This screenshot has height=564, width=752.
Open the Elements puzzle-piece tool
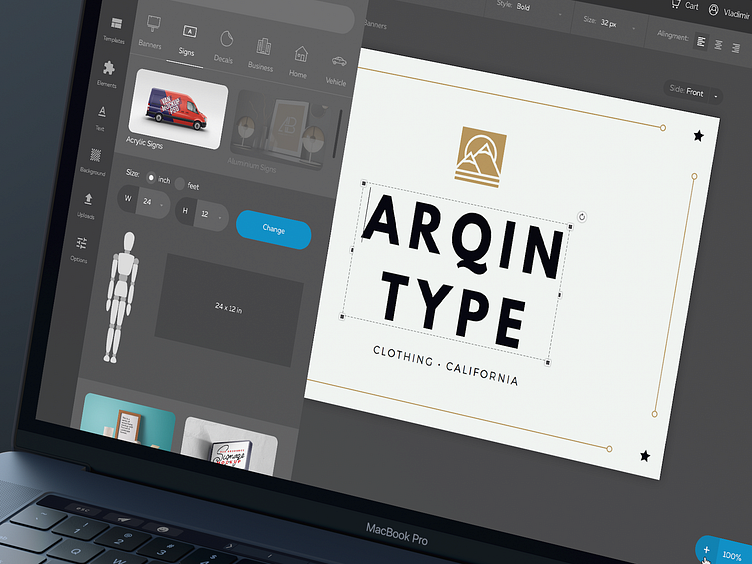pyautogui.click(x=108, y=71)
